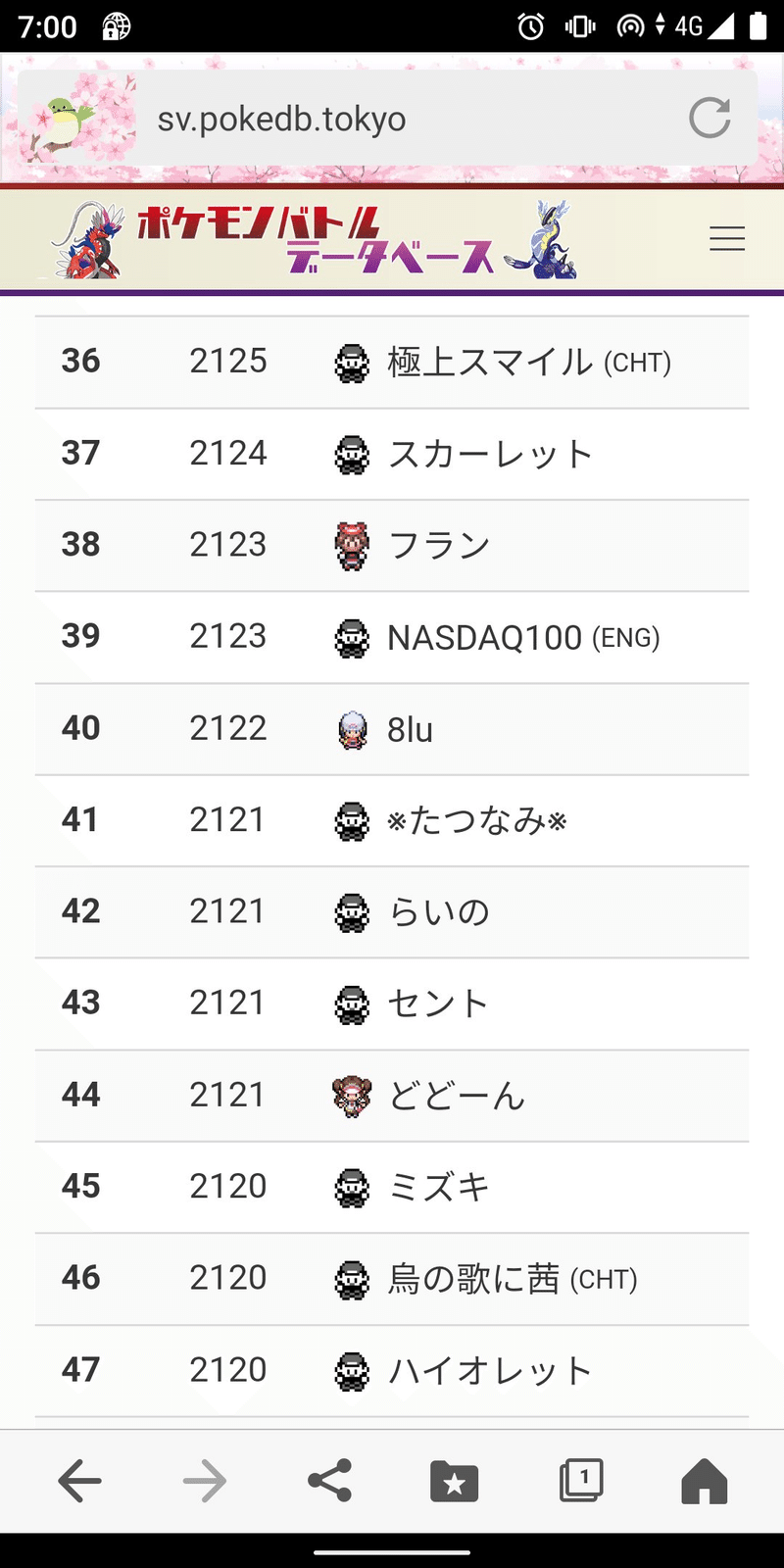
Task: Tap the Pokémon Battle Database logo
Action: click(x=314, y=240)
